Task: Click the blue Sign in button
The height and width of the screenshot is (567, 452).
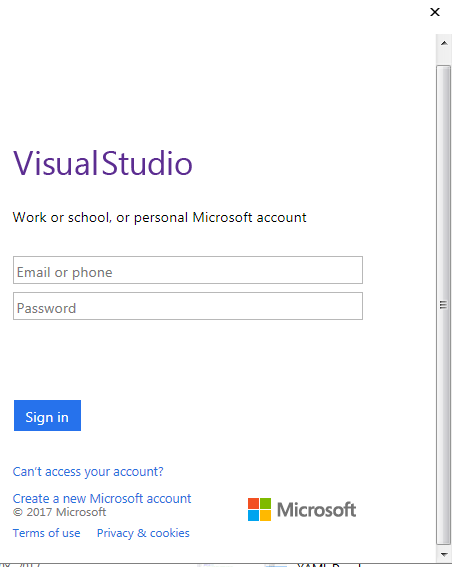Action: [47, 415]
